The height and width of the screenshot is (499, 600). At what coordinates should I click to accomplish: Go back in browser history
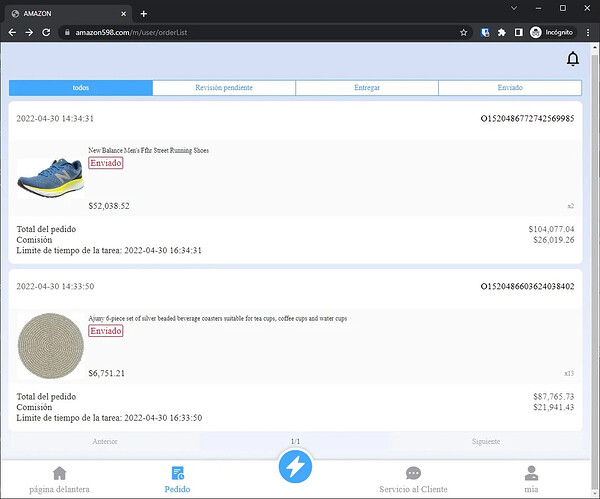12,33
